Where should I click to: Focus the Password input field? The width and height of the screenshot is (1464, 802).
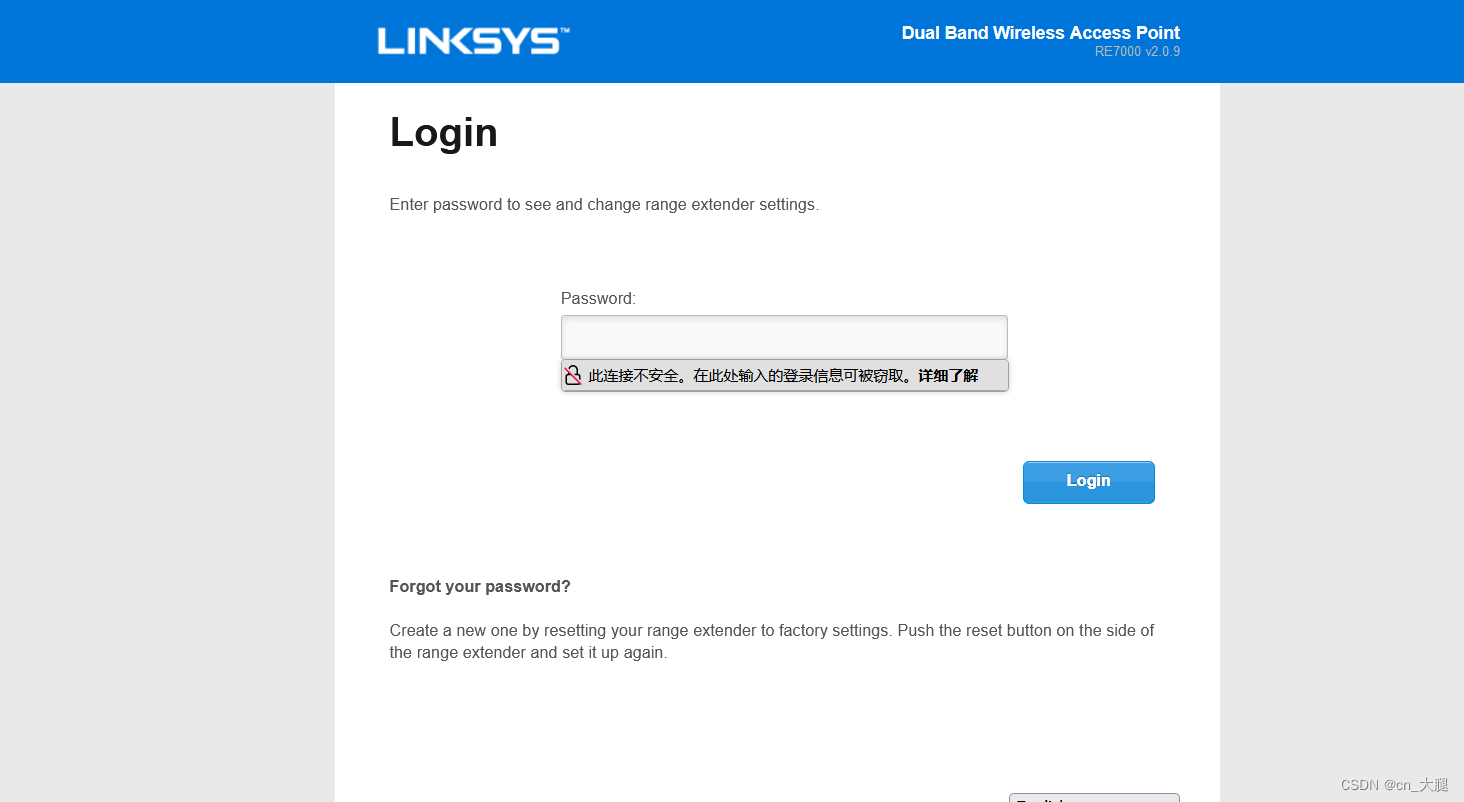(784, 337)
